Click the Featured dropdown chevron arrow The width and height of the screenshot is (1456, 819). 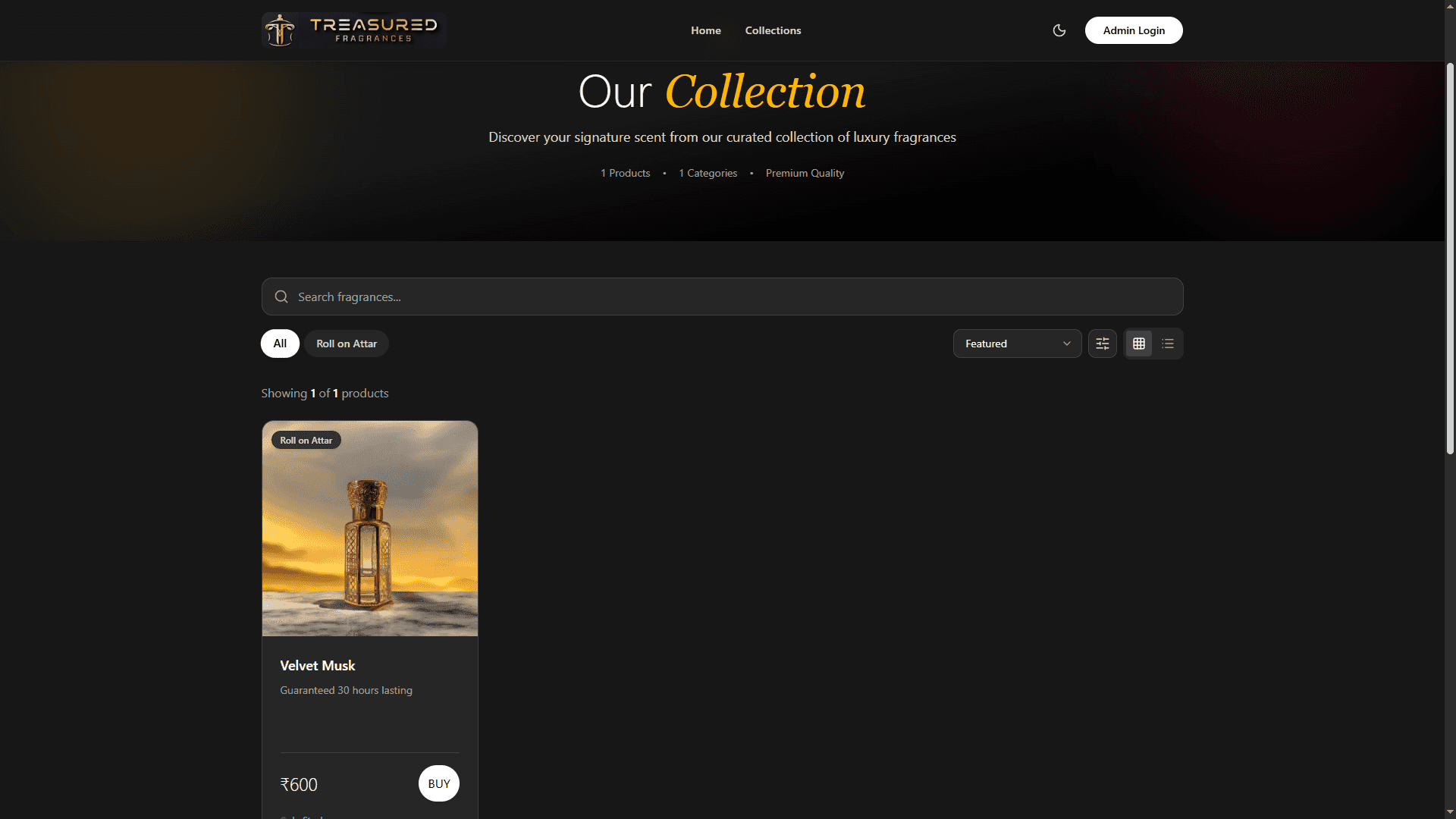tap(1066, 343)
